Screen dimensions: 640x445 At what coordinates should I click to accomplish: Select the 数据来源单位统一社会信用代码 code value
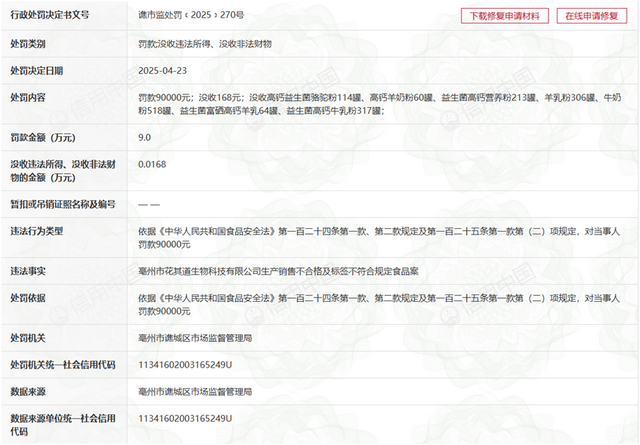click(185, 417)
